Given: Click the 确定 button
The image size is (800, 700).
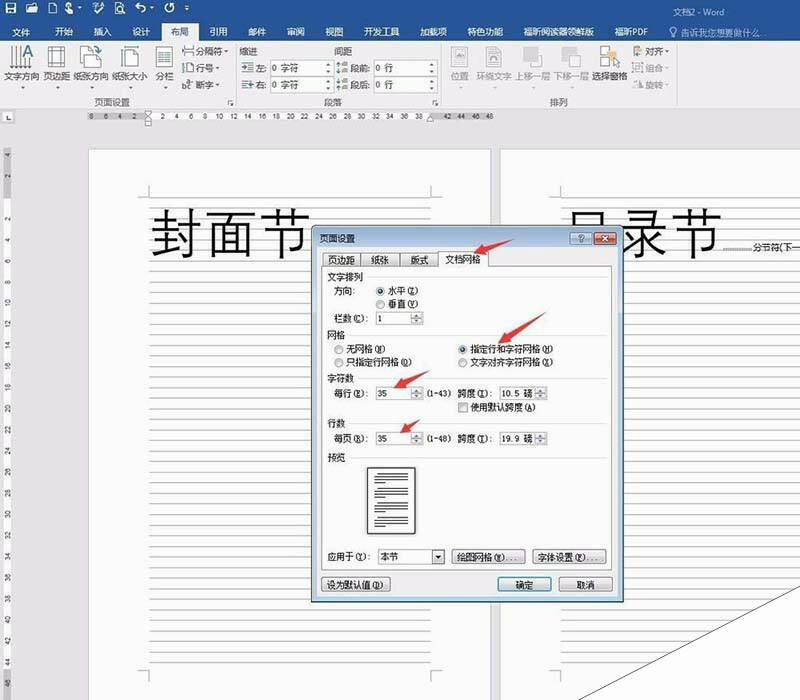Looking at the screenshot, I should (524, 585).
